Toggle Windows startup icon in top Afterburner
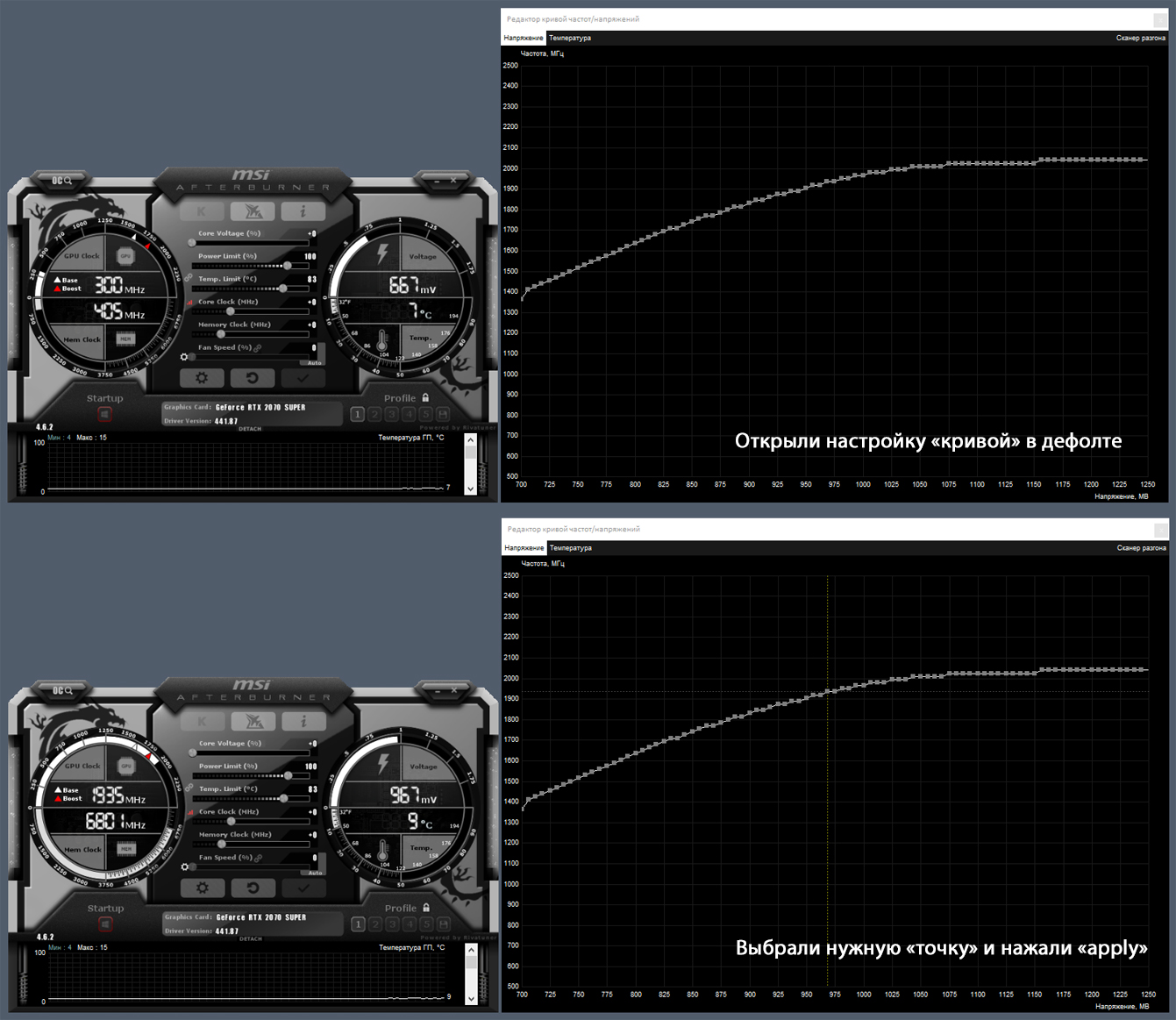Image resolution: width=1176 pixels, height=1020 pixels. point(104,414)
